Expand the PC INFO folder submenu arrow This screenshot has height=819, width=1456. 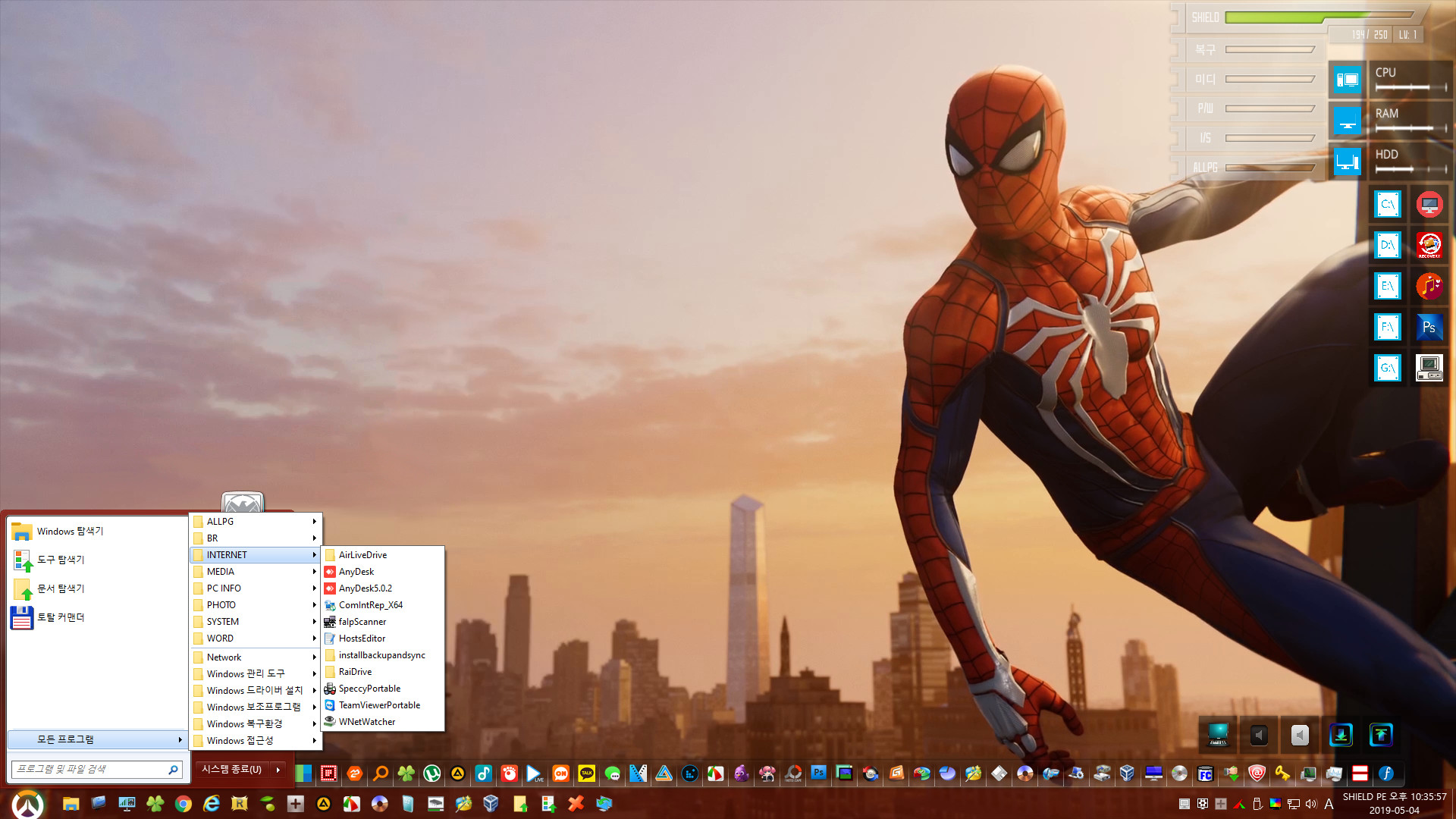coord(314,588)
